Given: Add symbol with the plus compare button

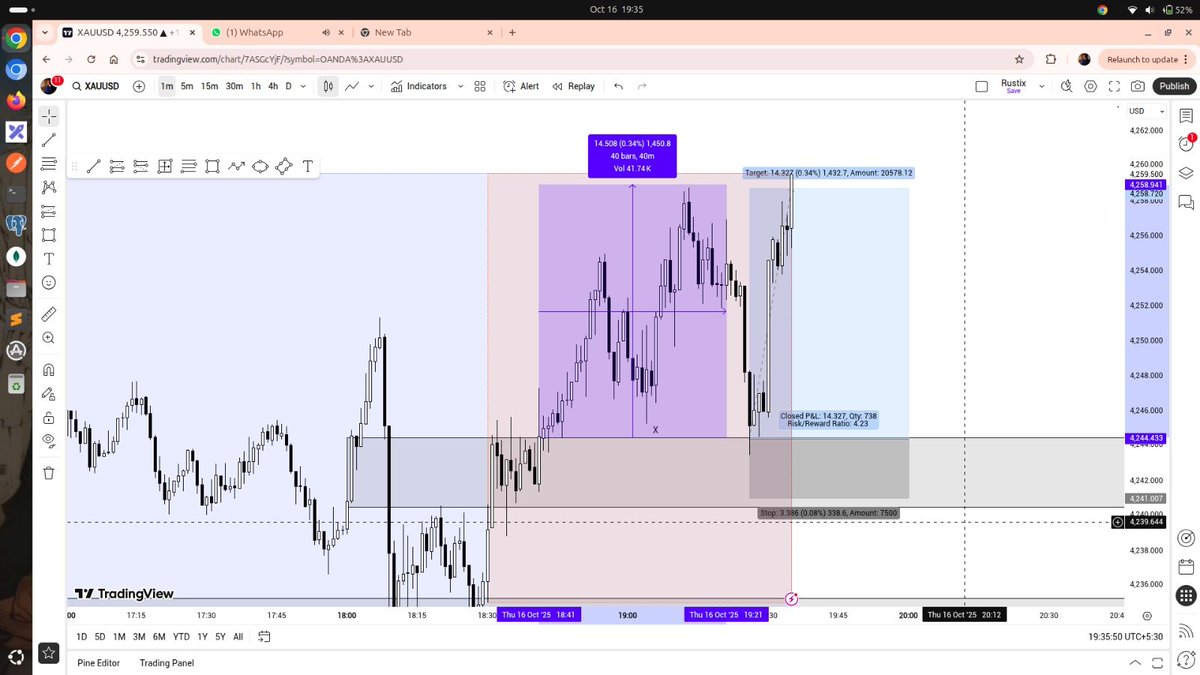Looking at the screenshot, I should [138, 86].
